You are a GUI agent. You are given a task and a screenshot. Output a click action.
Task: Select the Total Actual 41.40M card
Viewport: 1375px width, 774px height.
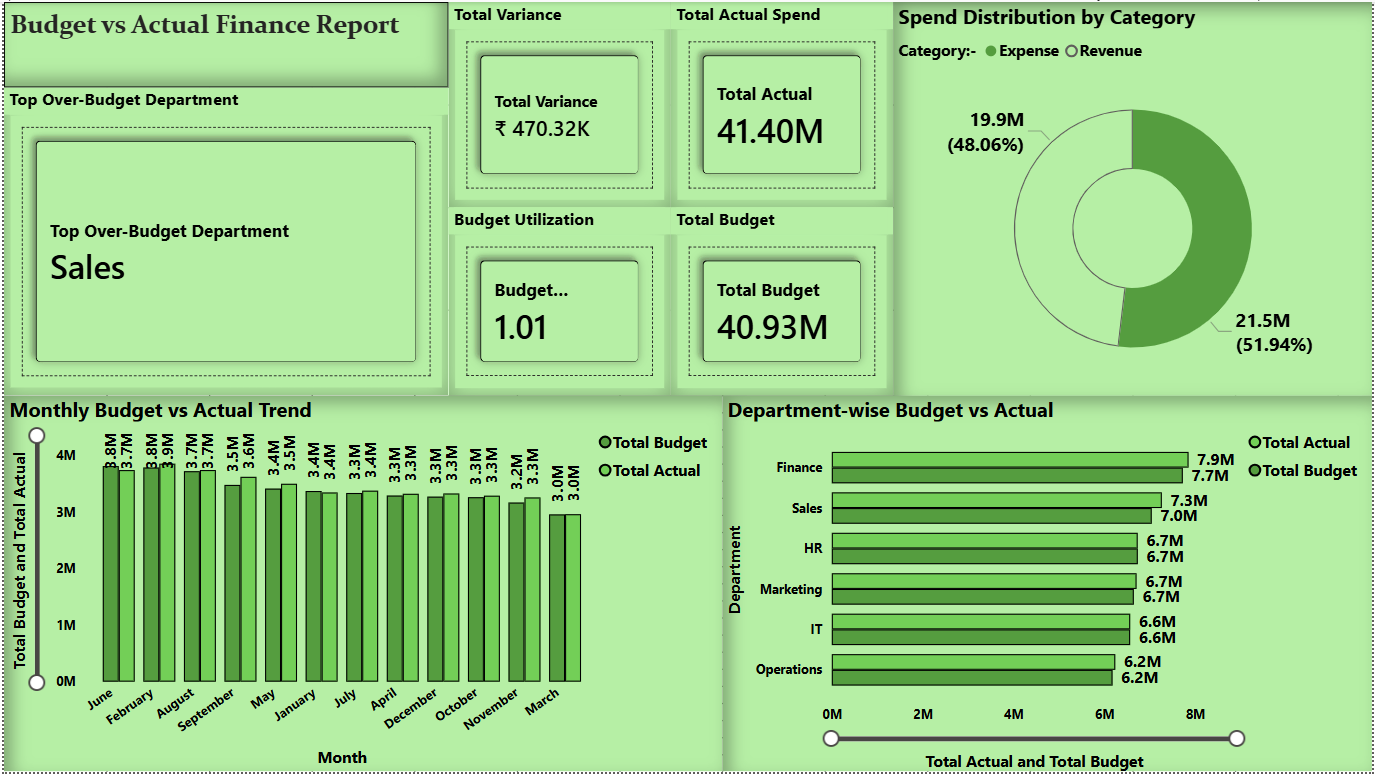780,115
